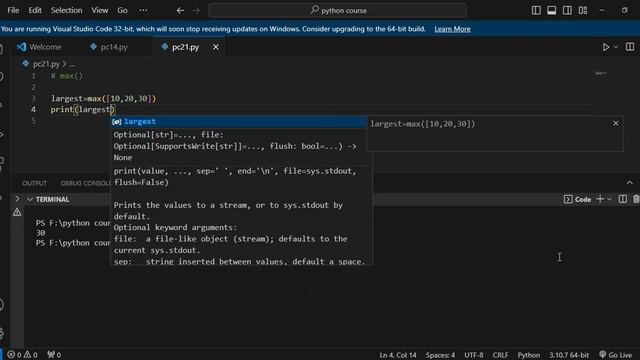The image size is (640, 360).
Task: Open the Customize Layout icon
Action: [x=583, y=11]
